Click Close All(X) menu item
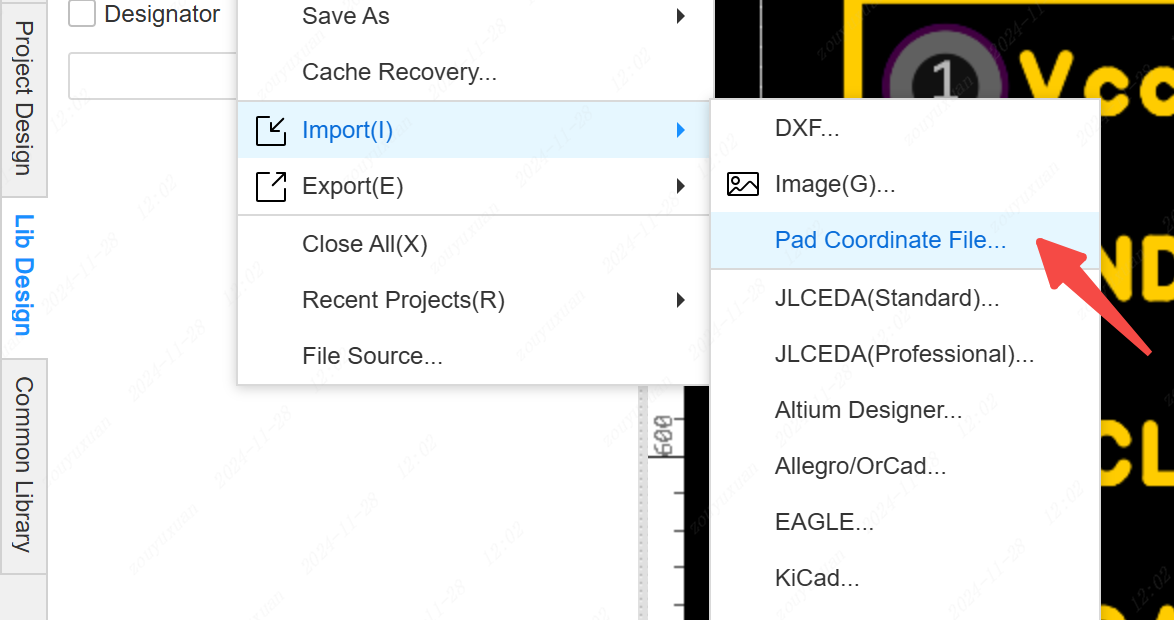 tap(364, 244)
